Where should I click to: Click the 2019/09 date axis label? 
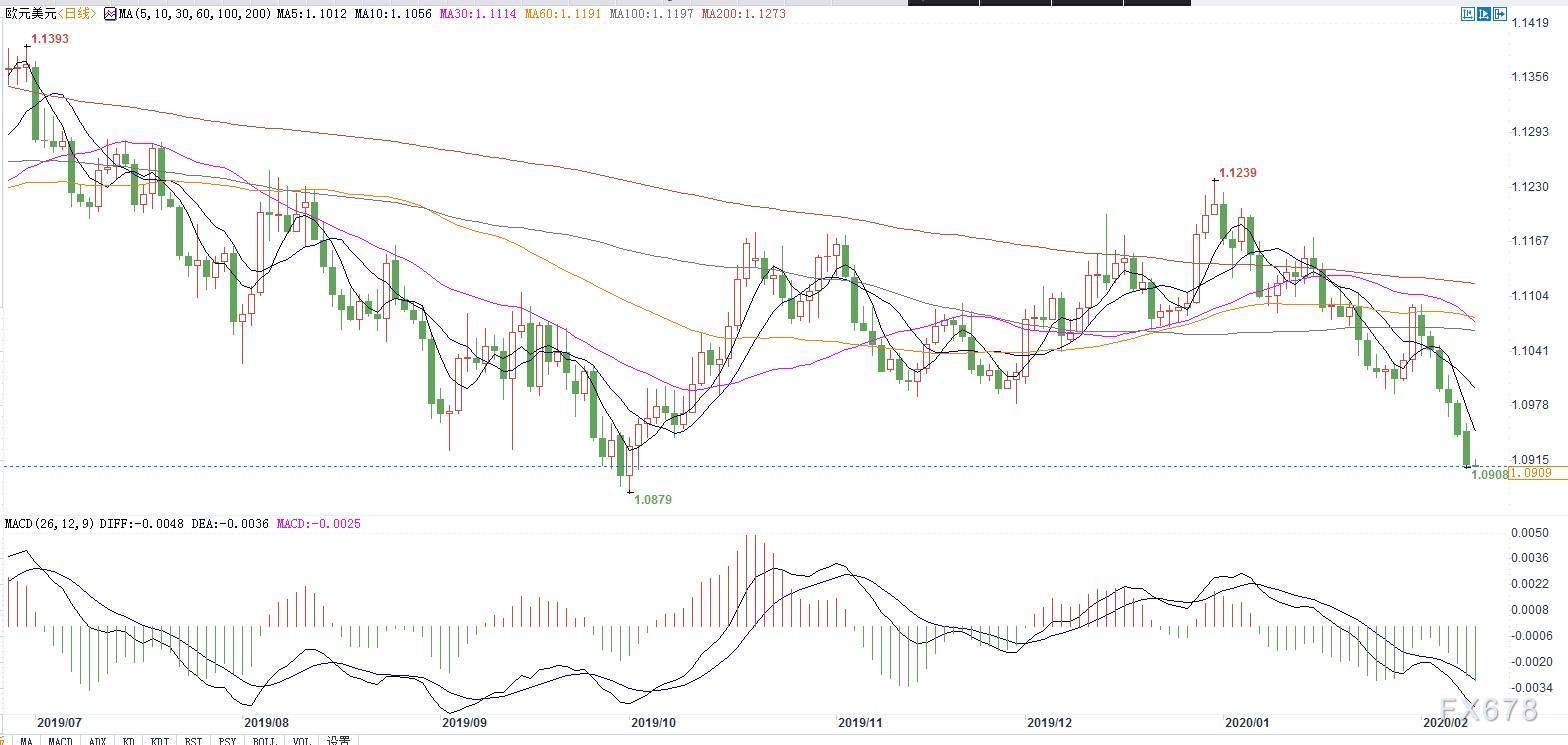[465, 722]
